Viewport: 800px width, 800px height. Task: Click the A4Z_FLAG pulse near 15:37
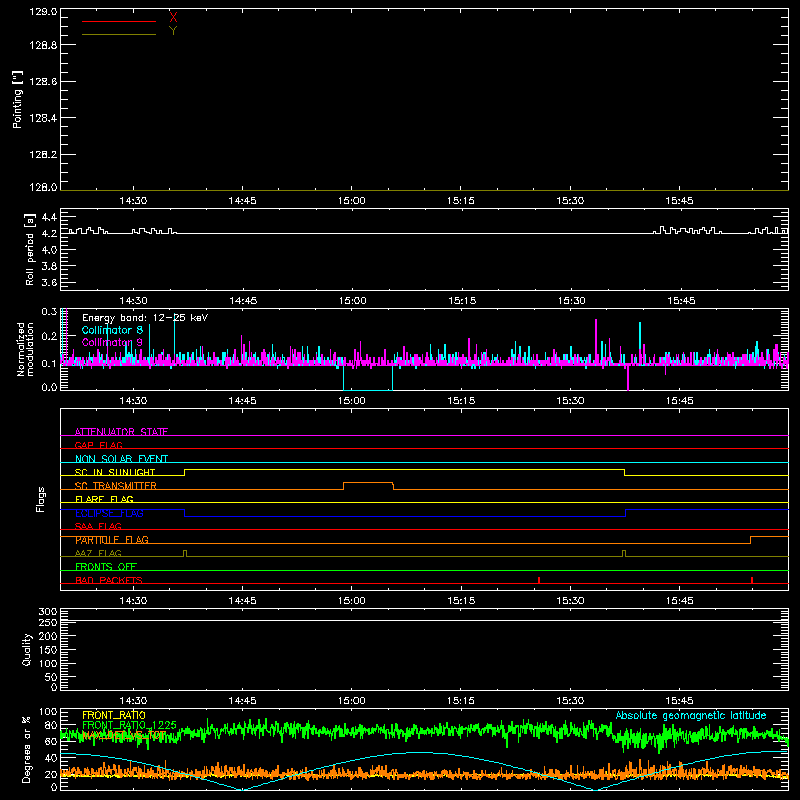623,553
